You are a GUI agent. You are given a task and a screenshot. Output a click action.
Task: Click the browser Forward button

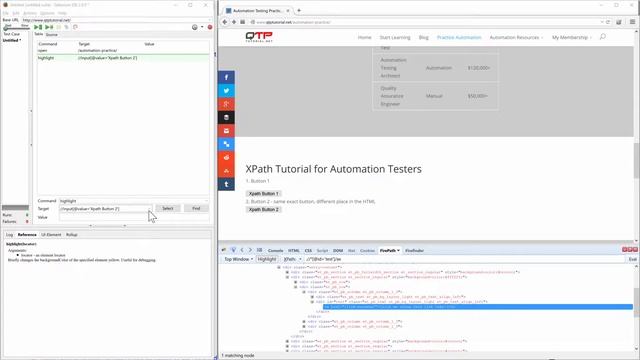click(x=234, y=22)
